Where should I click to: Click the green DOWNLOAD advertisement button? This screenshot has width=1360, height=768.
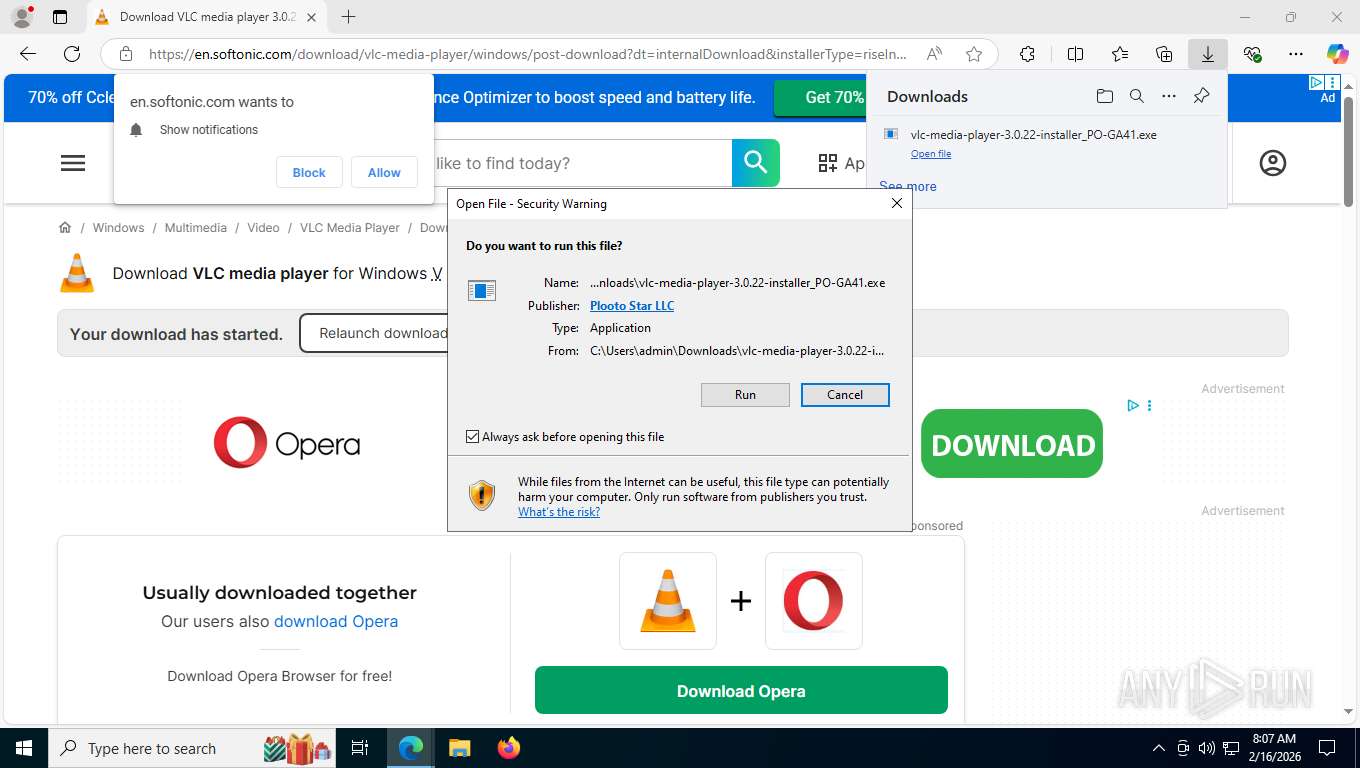tap(1012, 444)
